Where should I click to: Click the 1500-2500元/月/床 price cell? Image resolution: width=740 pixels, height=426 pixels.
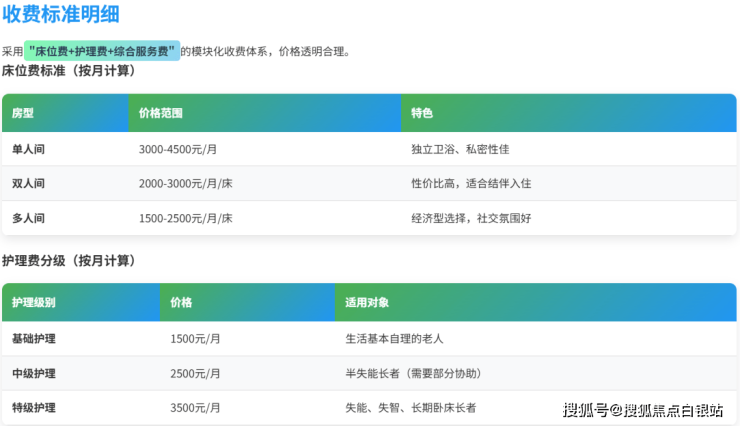coord(185,218)
